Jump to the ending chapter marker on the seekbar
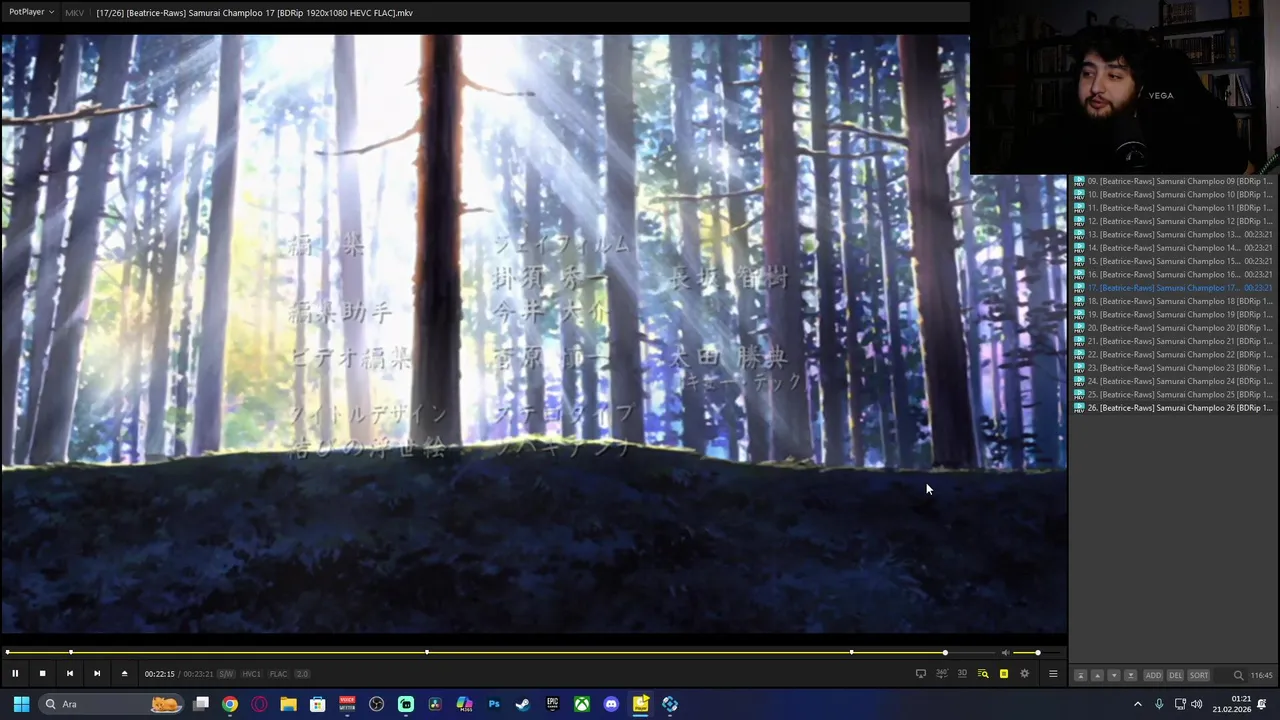This screenshot has height=720, width=1280. (x=851, y=653)
